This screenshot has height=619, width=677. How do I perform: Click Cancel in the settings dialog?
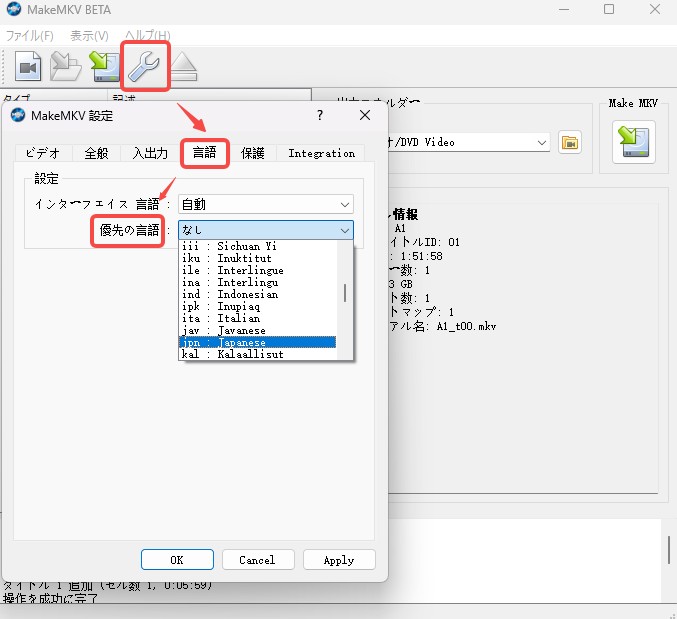tap(258, 560)
